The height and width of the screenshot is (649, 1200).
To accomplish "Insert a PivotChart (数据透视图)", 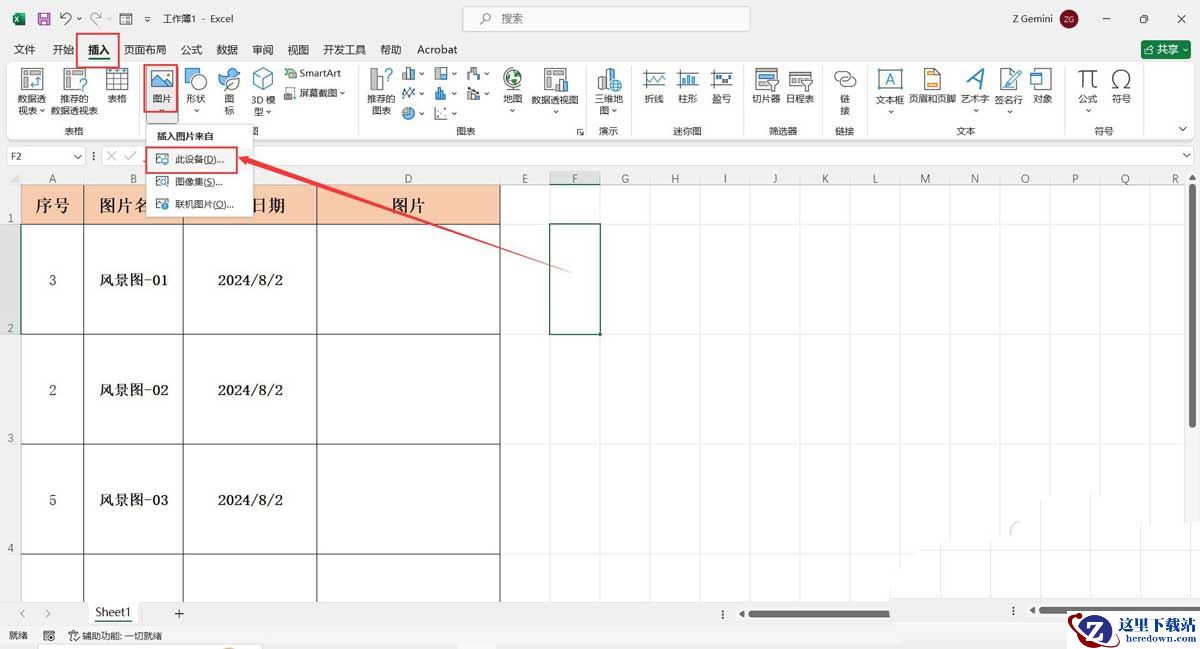I will [555, 92].
